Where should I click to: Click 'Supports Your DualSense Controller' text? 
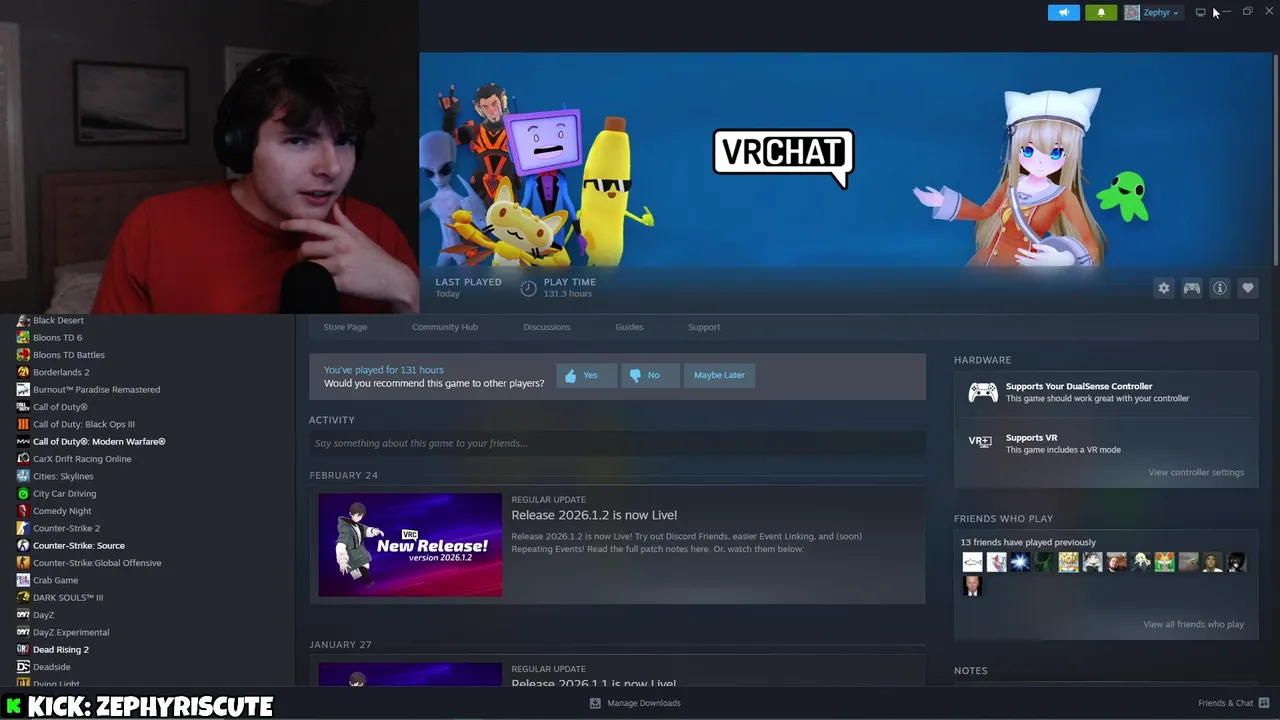1079,386
